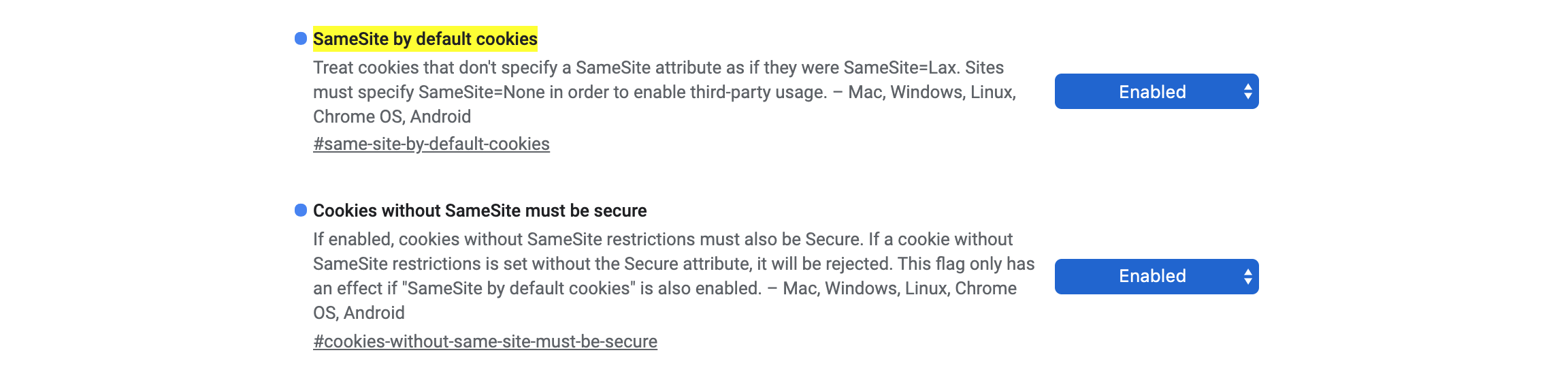The width and height of the screenshot is (1568, 372).
Task: Click the quoted "SameSite by default cookies" phrase
Action: pos(519,289)
